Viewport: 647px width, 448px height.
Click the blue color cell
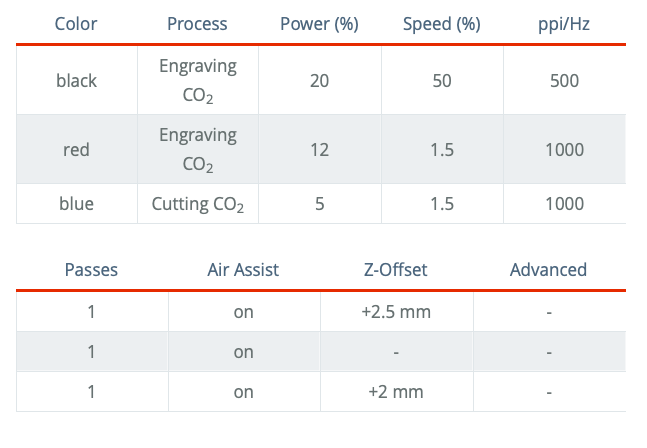point(76,204)
